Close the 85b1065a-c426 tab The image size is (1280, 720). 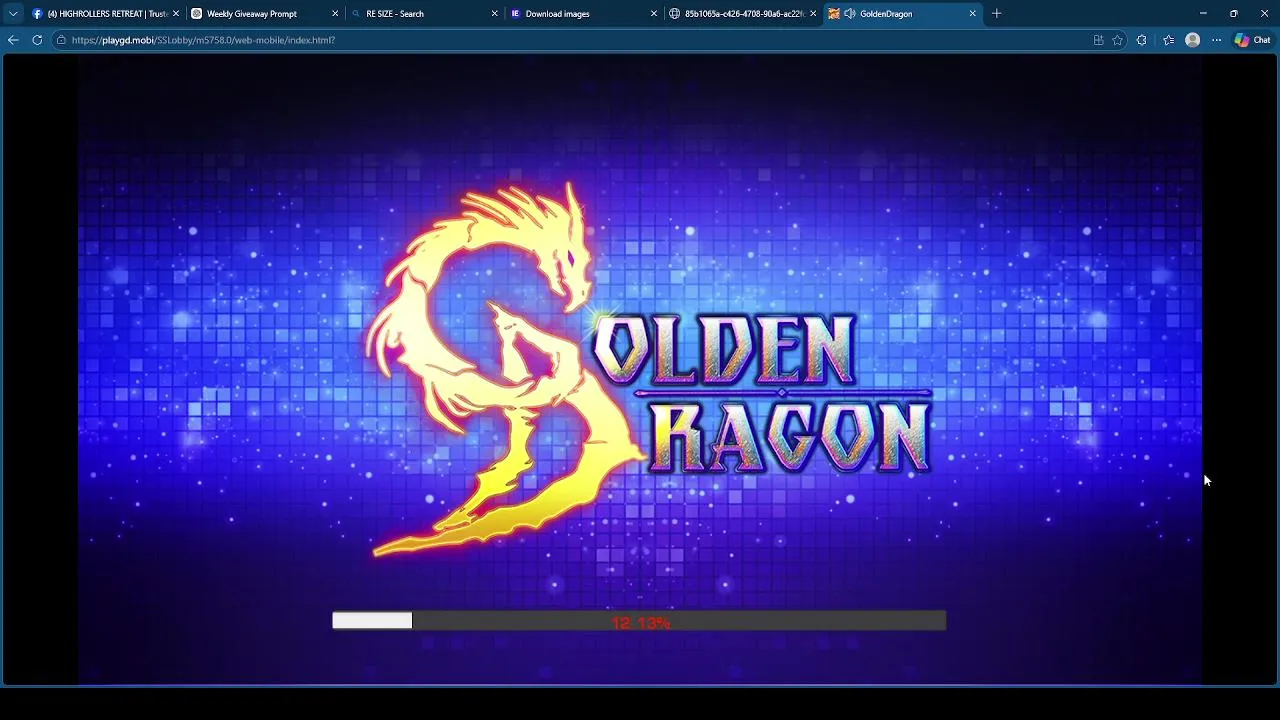point(813,14)
